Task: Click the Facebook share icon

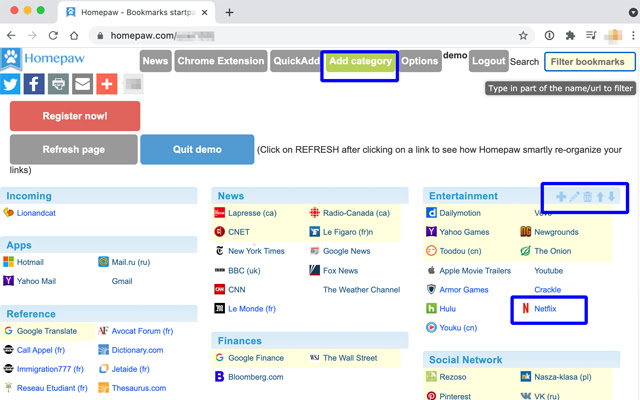Action: coord(34,84)
